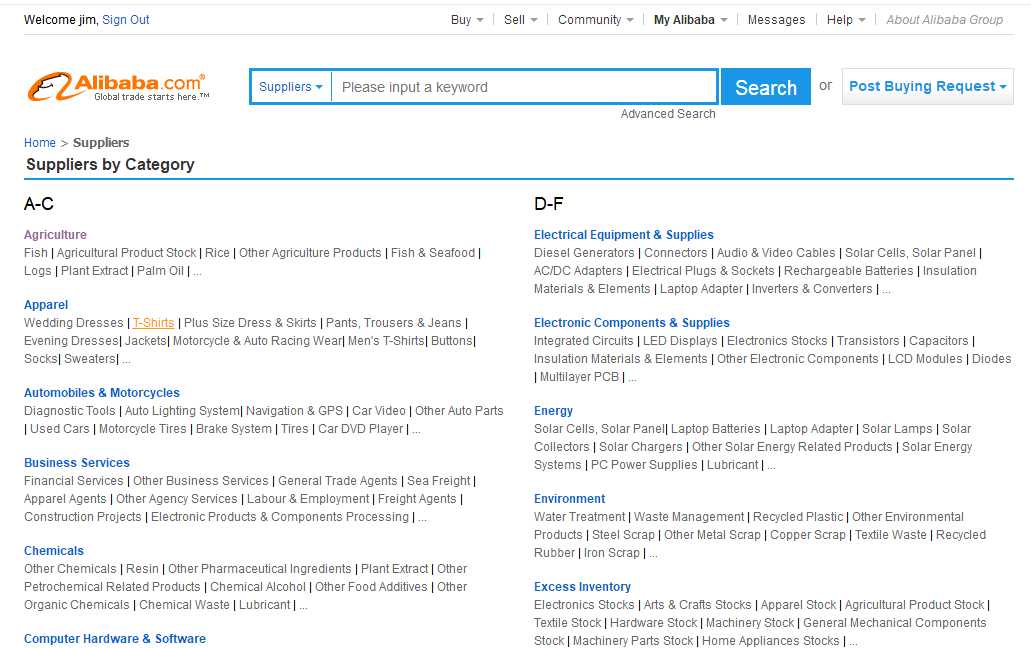Choose Laptop Batteries under Energy

click(715, 429)
